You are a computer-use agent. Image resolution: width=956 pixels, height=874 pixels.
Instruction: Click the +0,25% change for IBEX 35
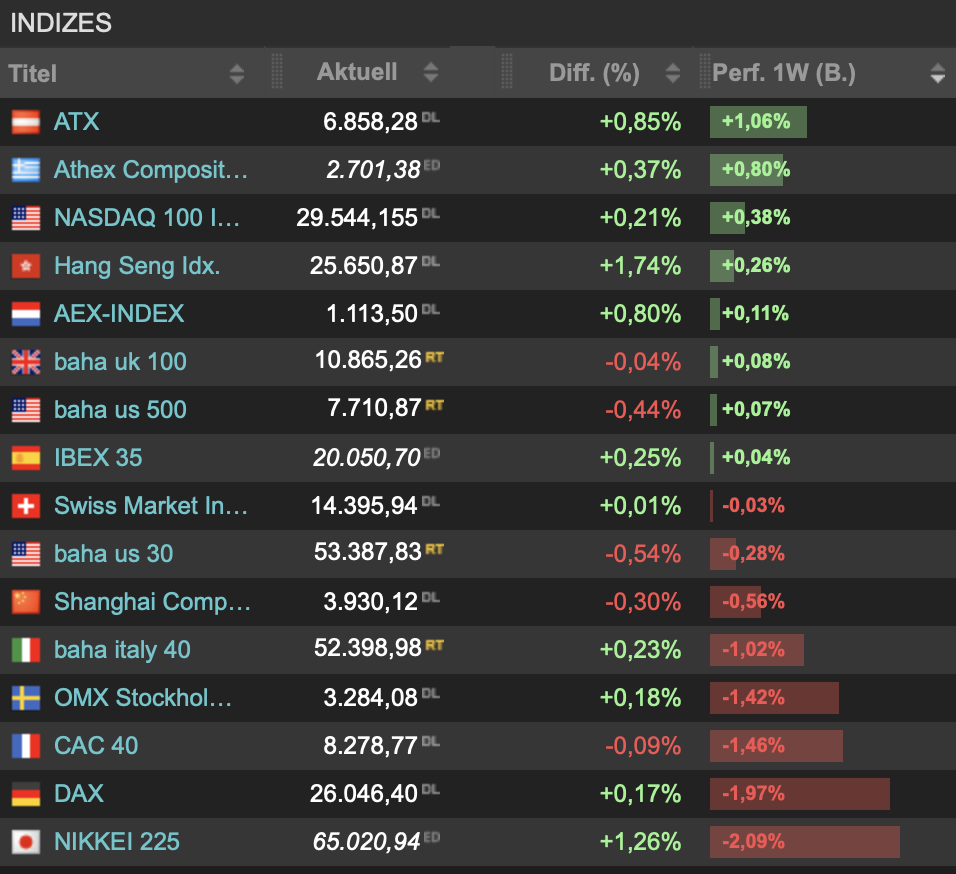(x=640, y=458)
